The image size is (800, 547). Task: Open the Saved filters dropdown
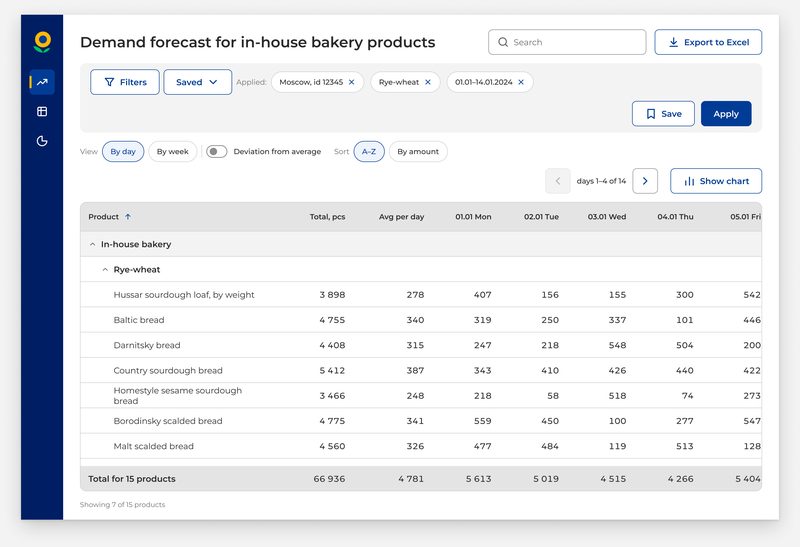tap(197, 82)
